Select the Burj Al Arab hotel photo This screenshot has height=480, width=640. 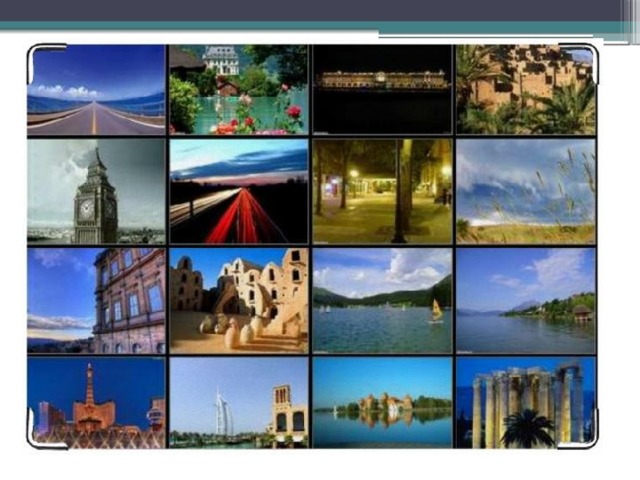[x=239, y=403]
